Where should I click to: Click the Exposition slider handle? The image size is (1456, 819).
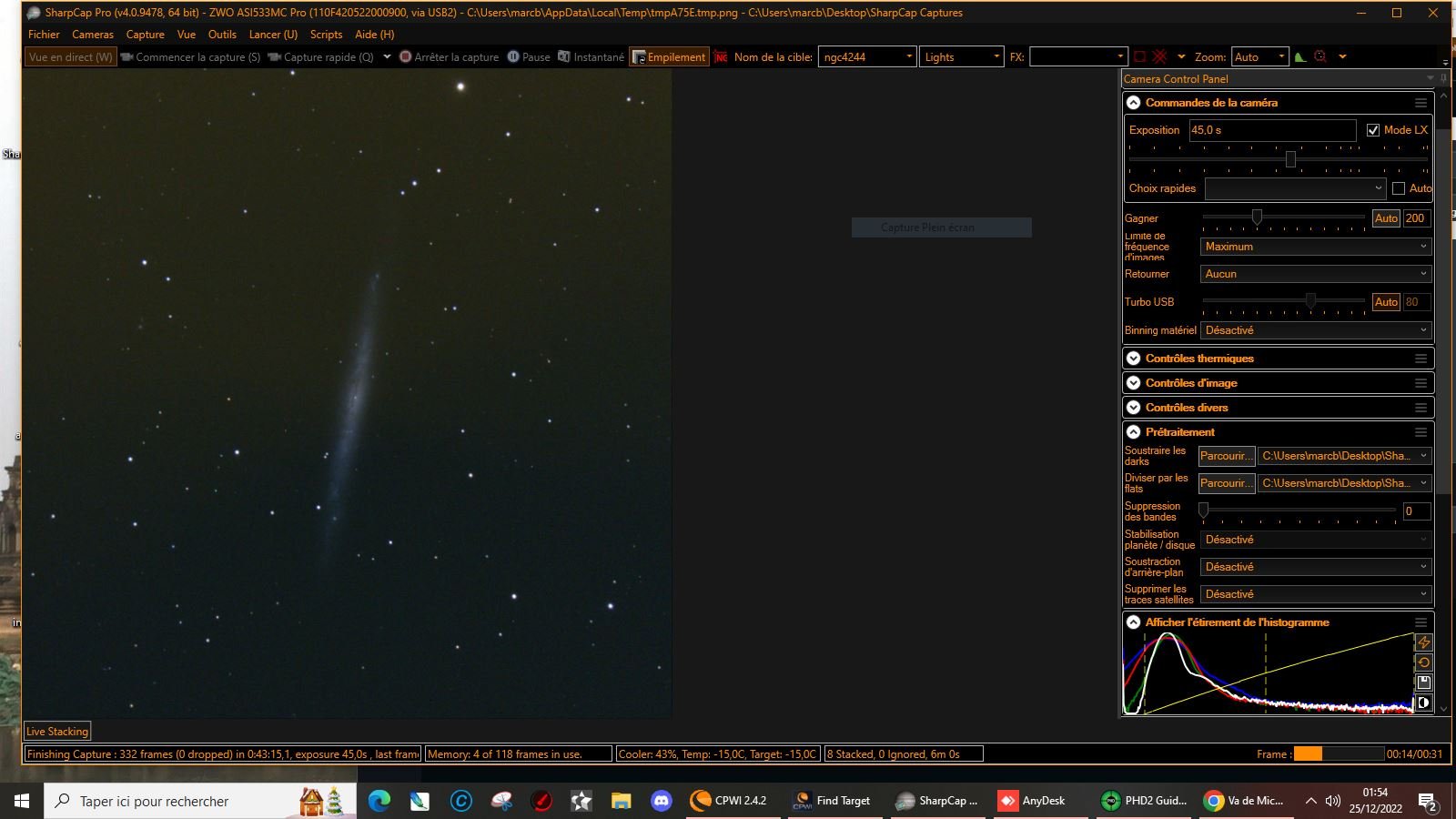(x=1290, y=159)
